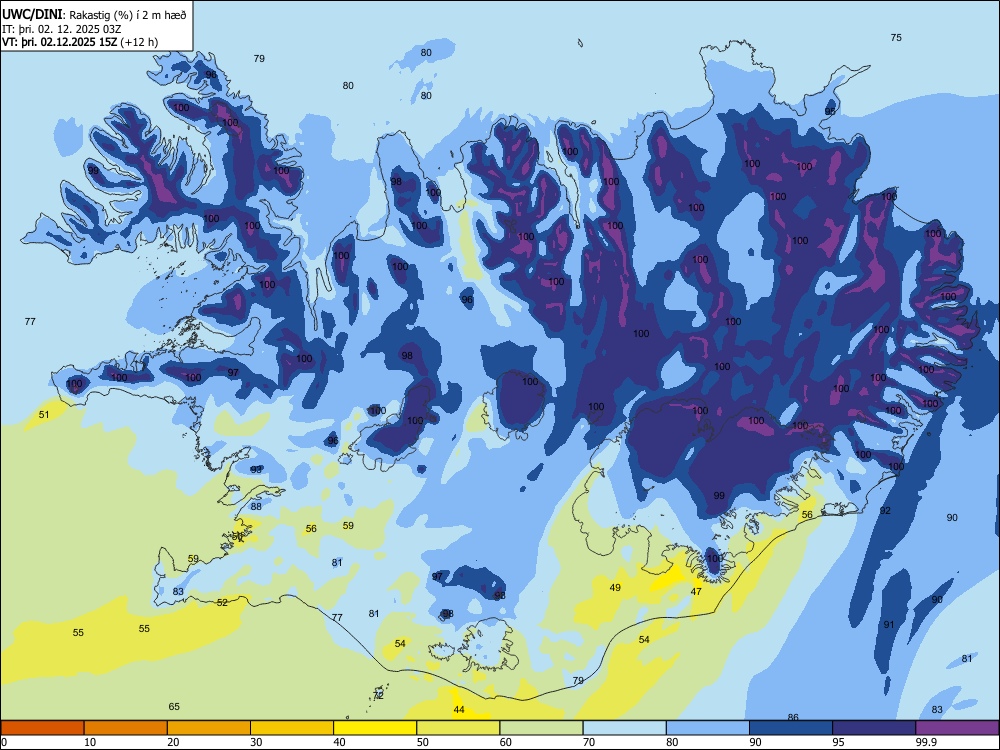1000x750 pixels.
Task: Click the 20–30 legend color swatch
Action: tap(209, 728)
